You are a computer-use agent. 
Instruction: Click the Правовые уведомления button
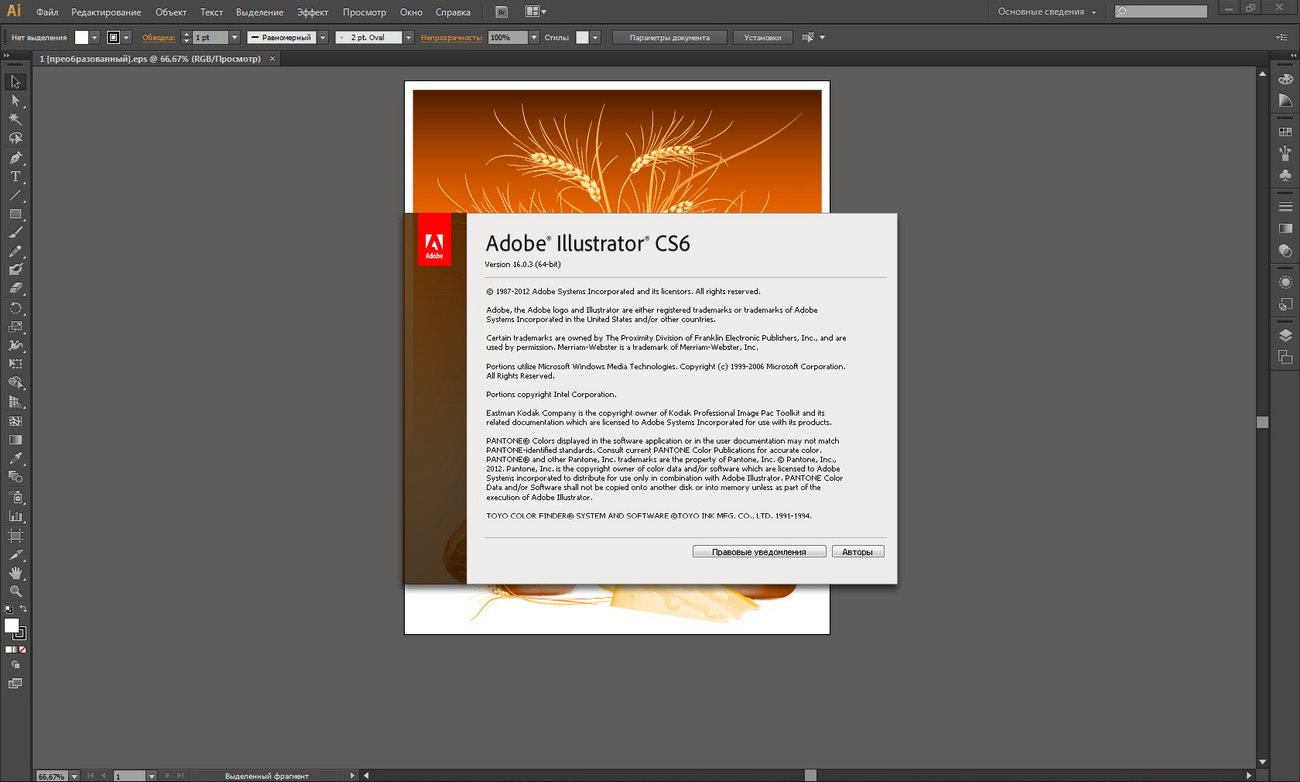click(x=759, y=552)
